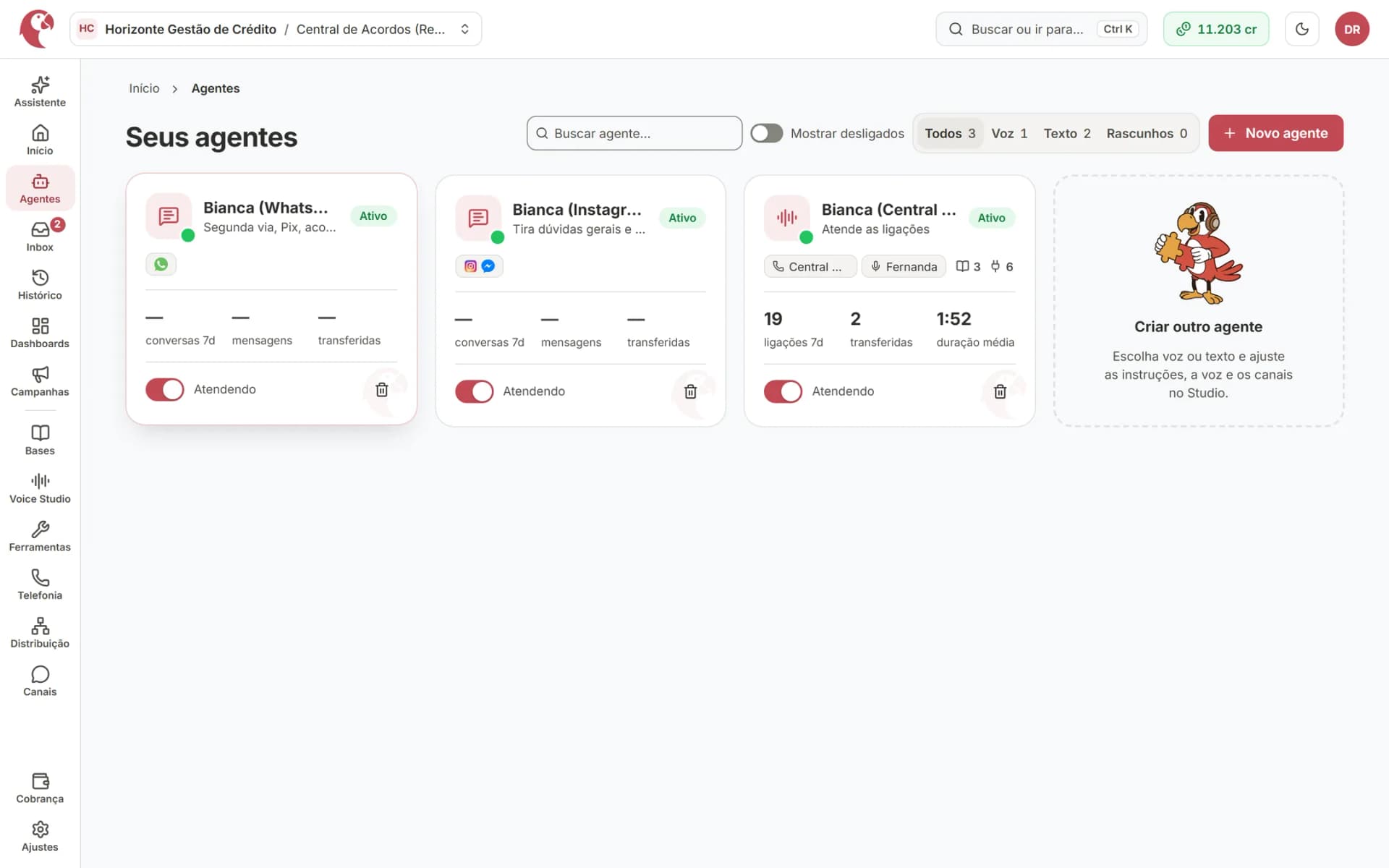Toggle Atendendo on Bianca (Instagr...) agent

474,391
